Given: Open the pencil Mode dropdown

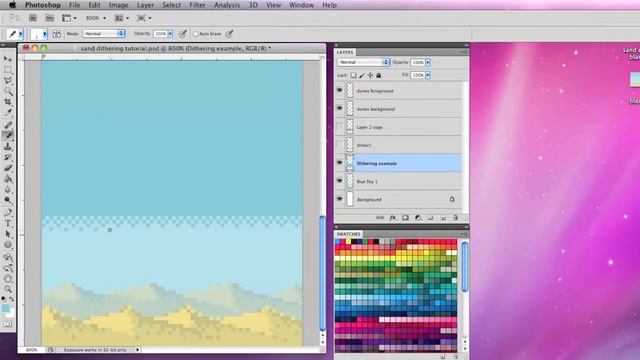Looking at the screenshot, I should point(104,33).
